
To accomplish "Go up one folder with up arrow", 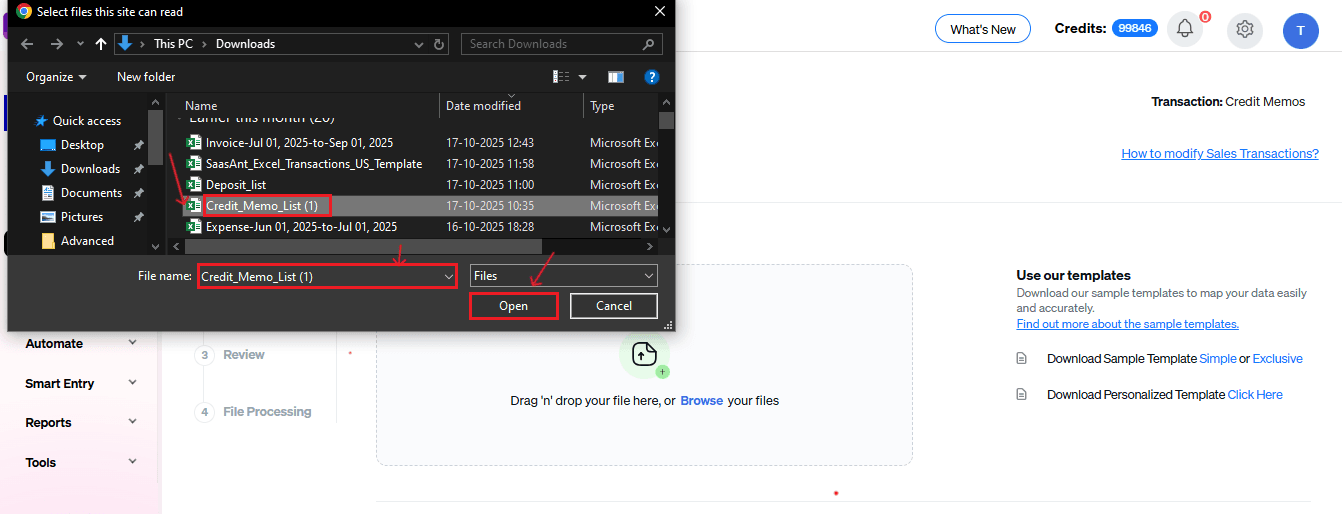I will click(100, 44).
